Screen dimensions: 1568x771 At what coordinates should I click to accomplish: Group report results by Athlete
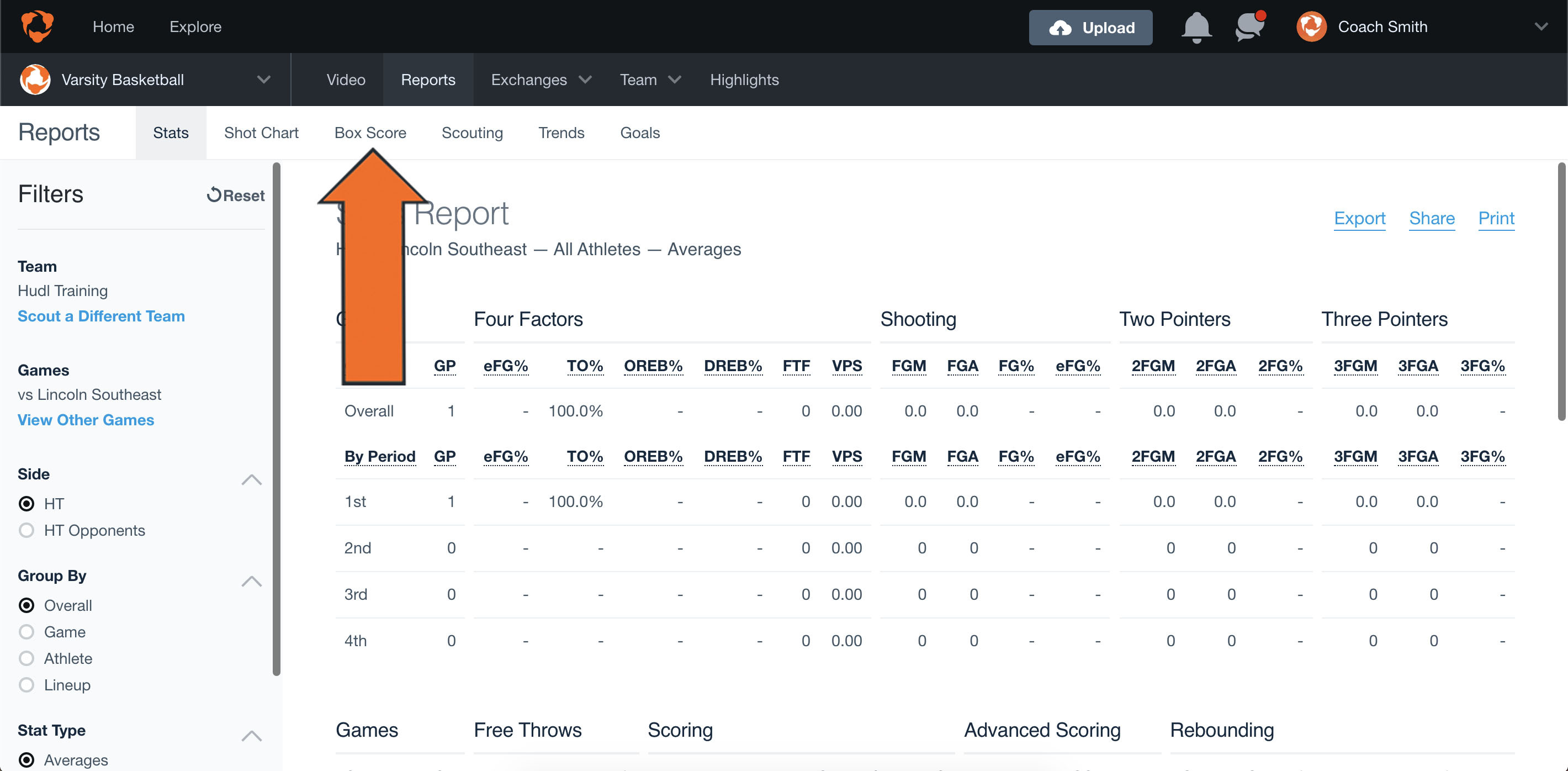pos(27,658)
